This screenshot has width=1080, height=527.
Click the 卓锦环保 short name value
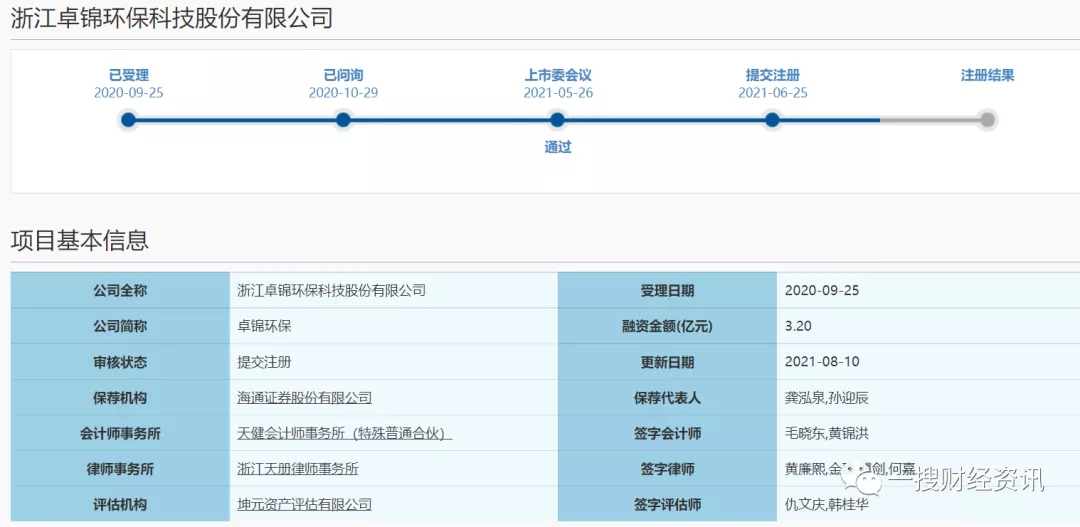coord(264,326)
